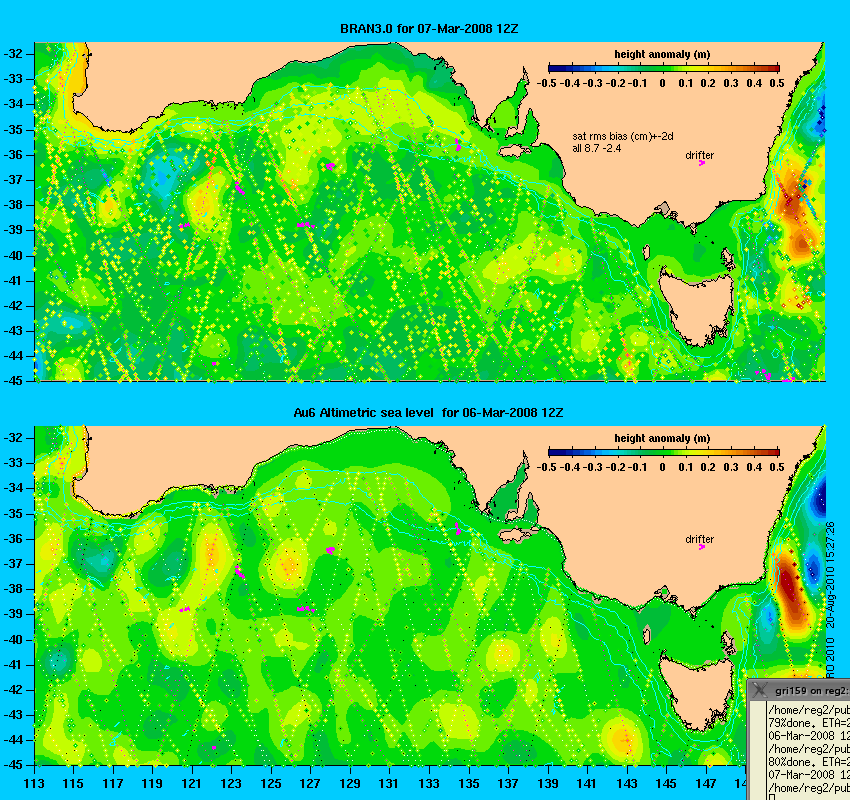850x800 pixels.
Task: Click the bottom plot height anomaly colorbar
Action: click(664, 453)
